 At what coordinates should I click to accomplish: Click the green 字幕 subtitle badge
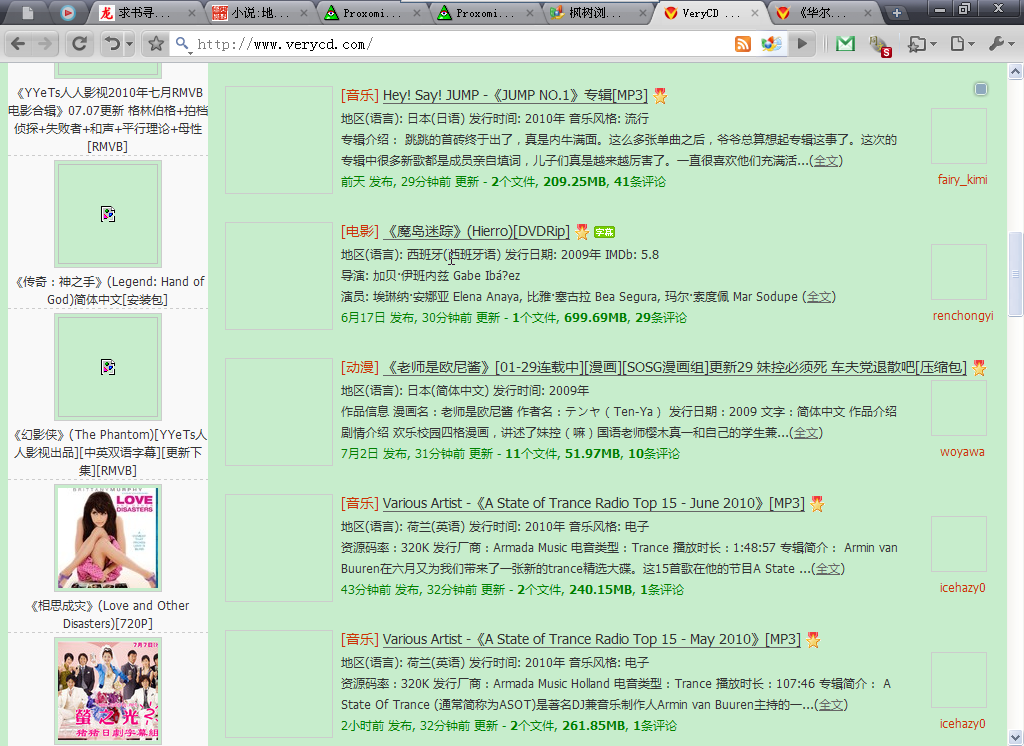(x=604, y=232)
